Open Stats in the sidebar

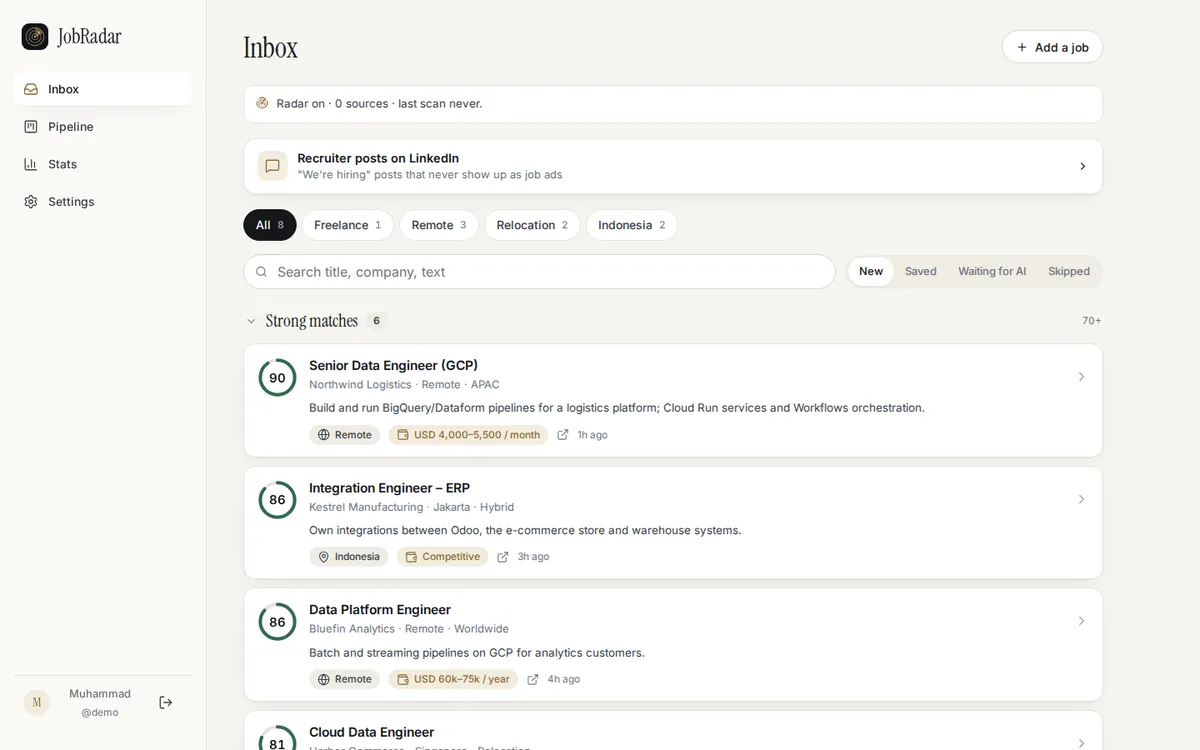(x=103, y=164)
